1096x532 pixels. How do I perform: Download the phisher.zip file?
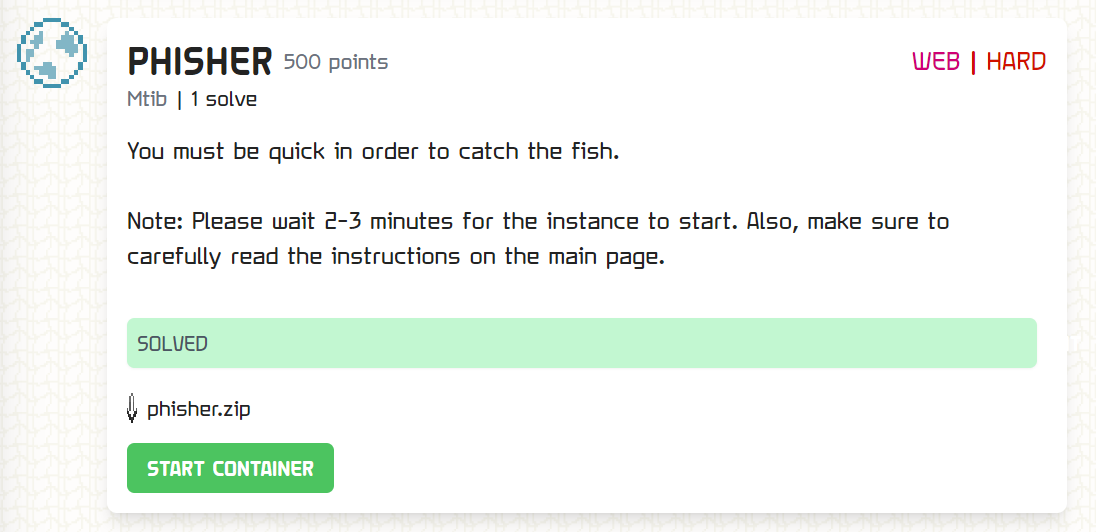pyautogui.click(x=198, y=409)
